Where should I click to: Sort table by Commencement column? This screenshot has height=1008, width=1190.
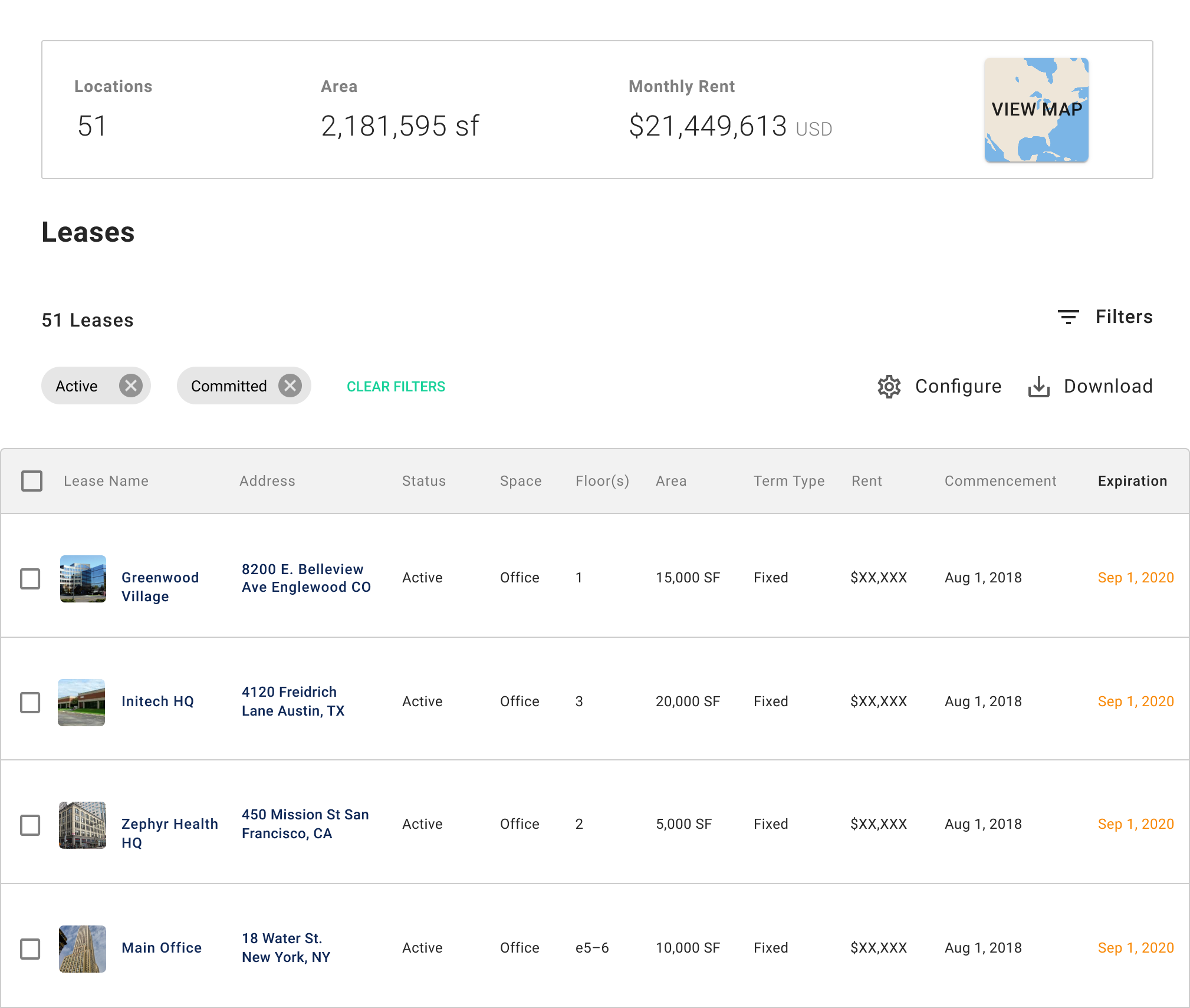[x=1000, y=481]
